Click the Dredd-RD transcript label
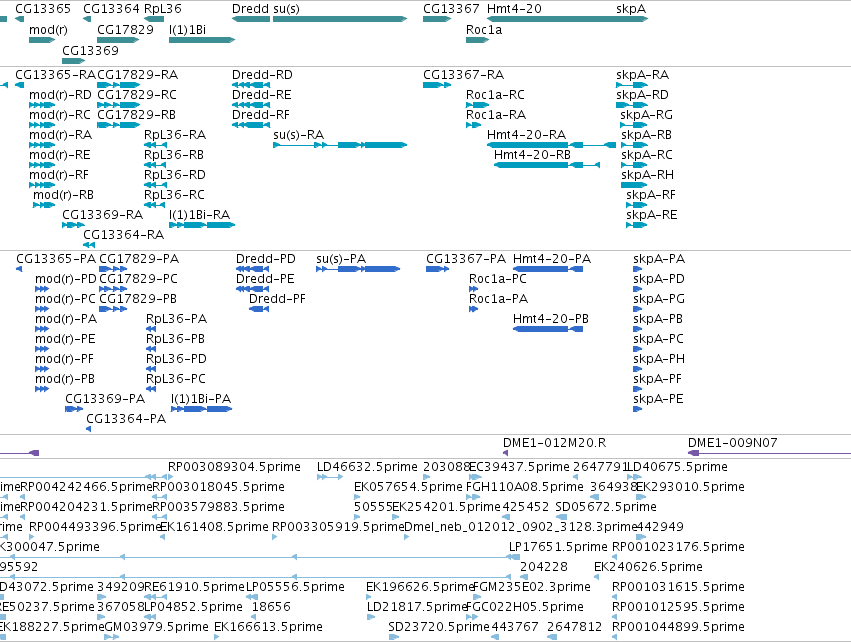Viewport: 851px width, 642px height. pos(262,74)
